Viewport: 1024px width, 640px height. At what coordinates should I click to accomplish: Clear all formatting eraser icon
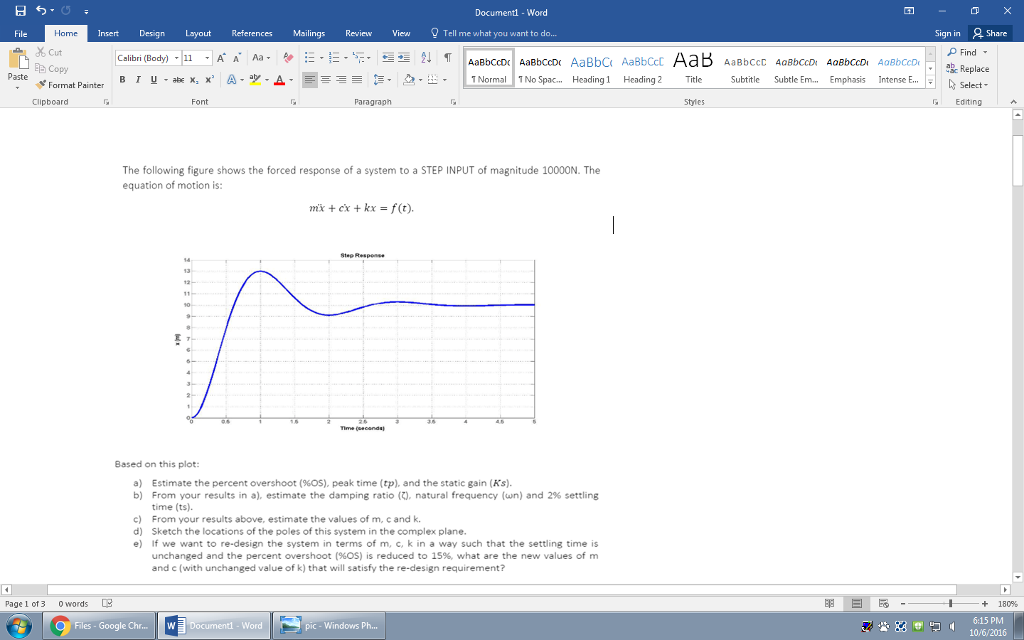289,58
